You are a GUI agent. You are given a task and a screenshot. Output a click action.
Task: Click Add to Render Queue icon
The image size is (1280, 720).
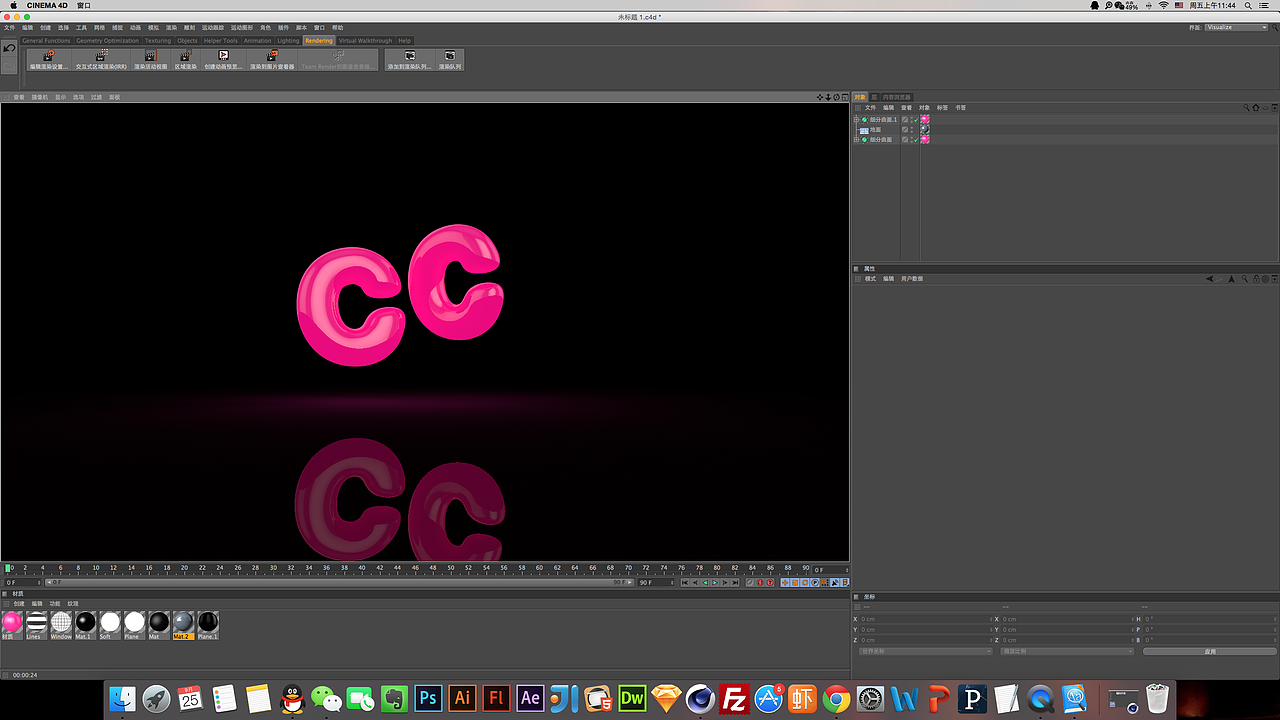click(409, 60)
